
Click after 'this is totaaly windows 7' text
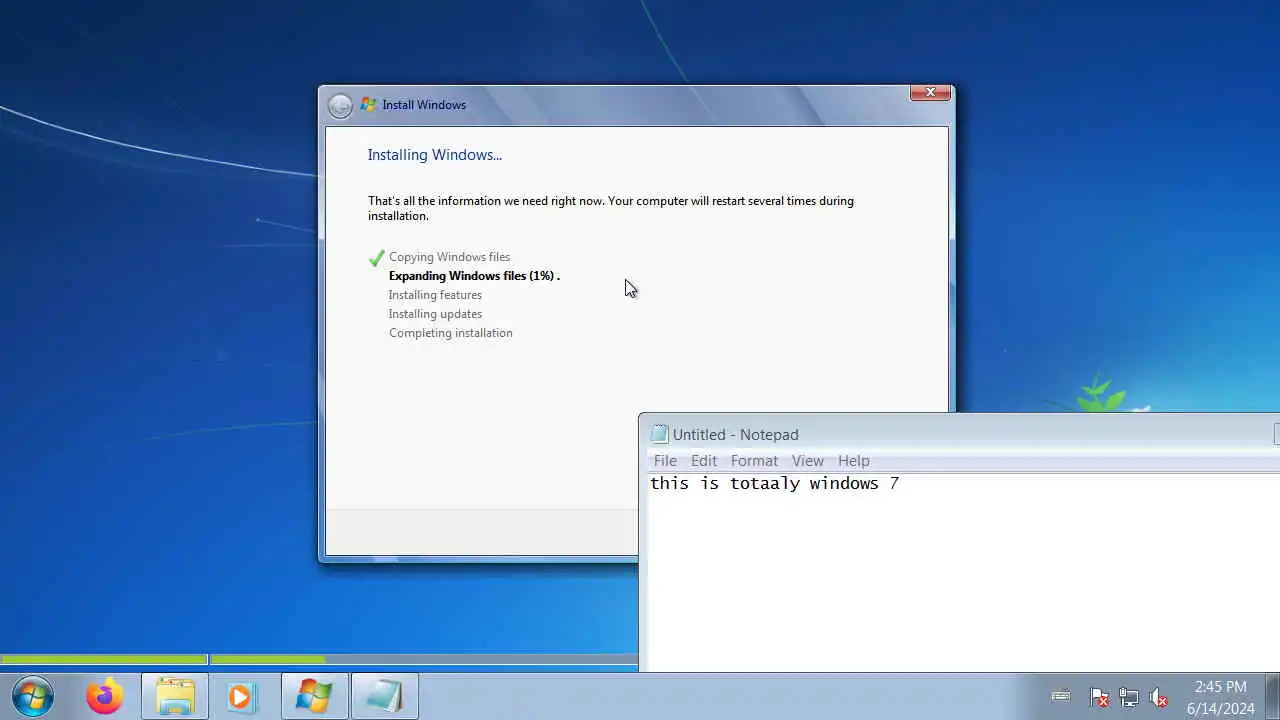coord(902,484)
